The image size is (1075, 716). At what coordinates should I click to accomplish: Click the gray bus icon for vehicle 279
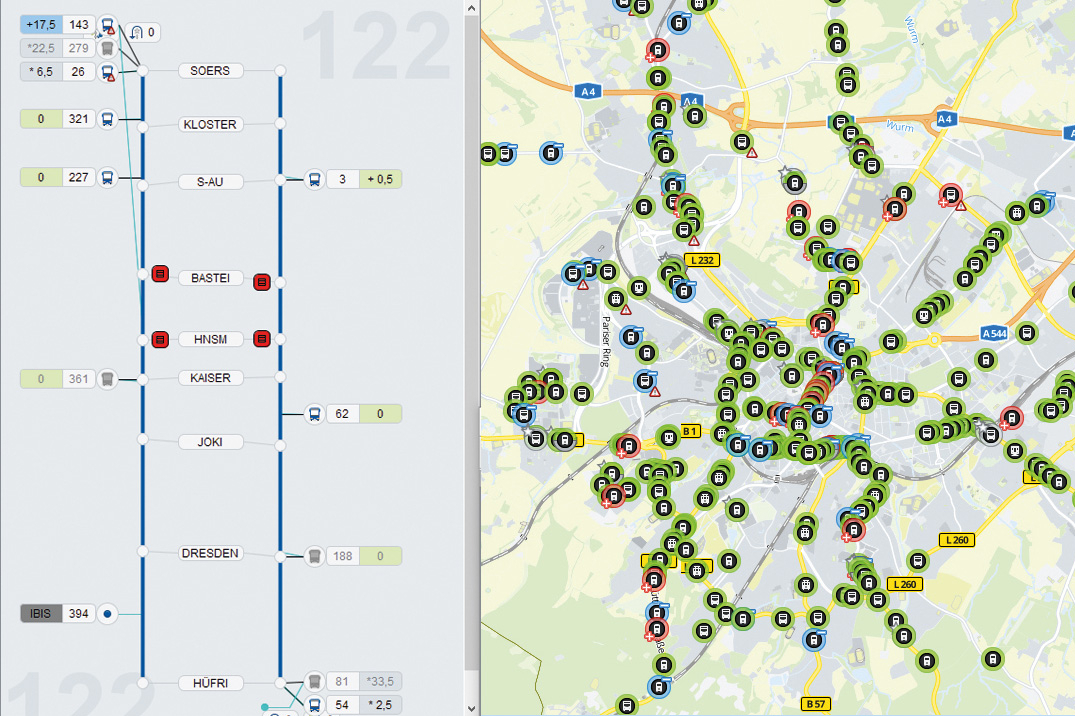[x=108, y=47]
